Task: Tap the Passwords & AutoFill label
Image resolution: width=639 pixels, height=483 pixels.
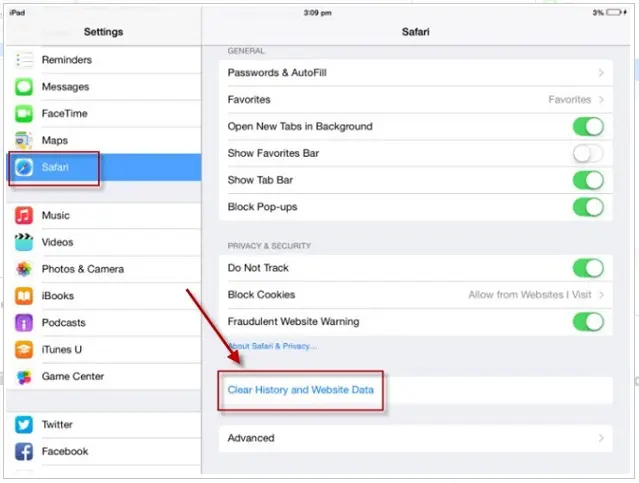Action: coord(277,73)
